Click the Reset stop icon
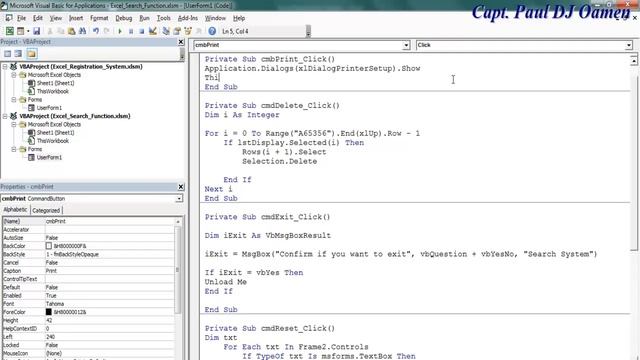The image size is (640, 360). coord(141,31)
